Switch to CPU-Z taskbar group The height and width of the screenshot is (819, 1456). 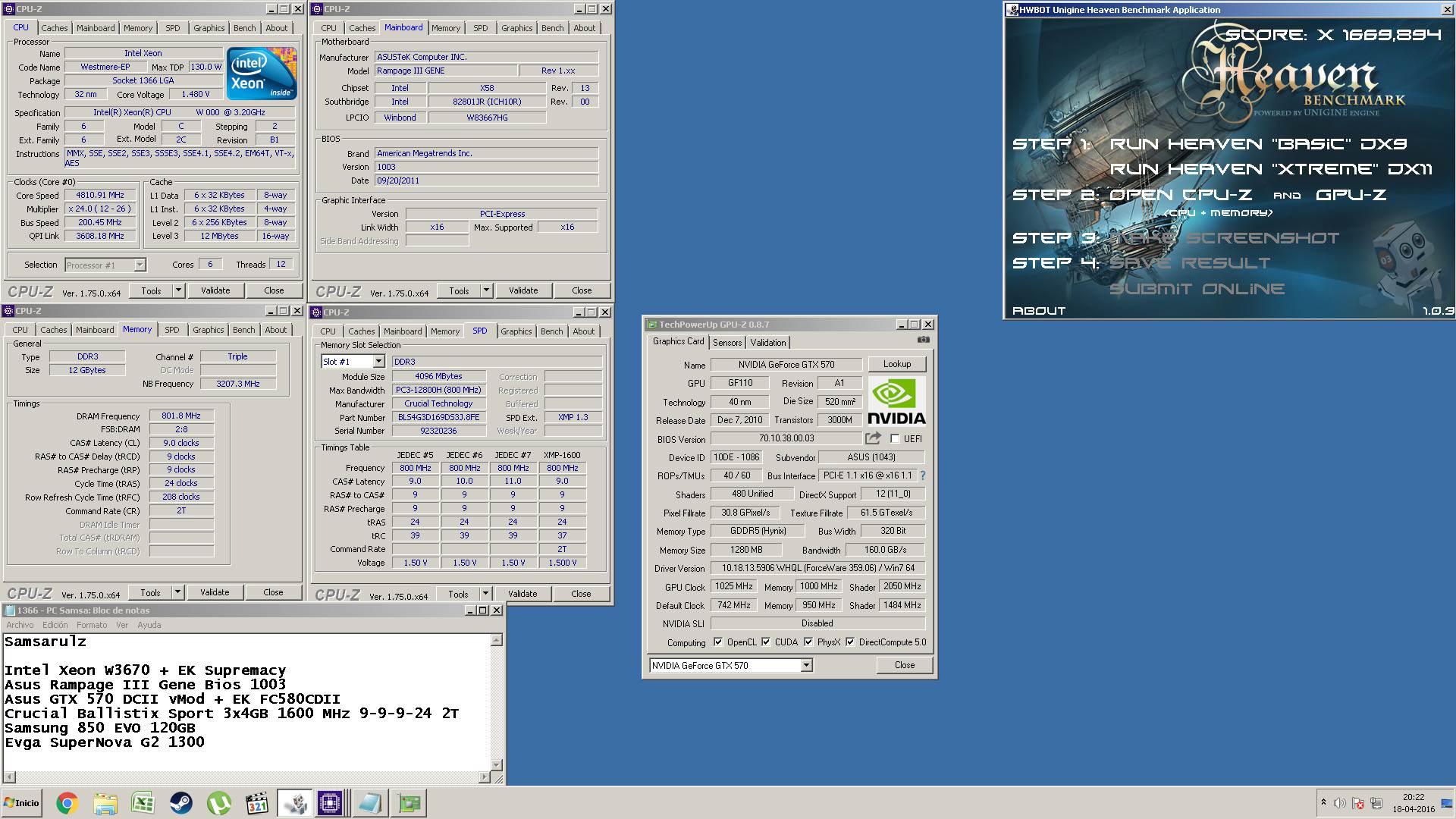pos(331,803)
